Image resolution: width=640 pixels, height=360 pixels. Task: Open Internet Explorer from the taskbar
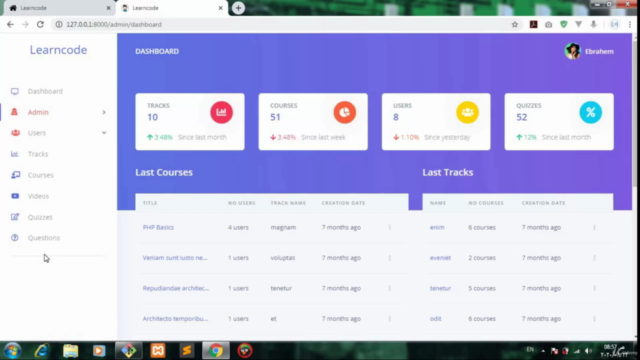[x=41, y=351]
